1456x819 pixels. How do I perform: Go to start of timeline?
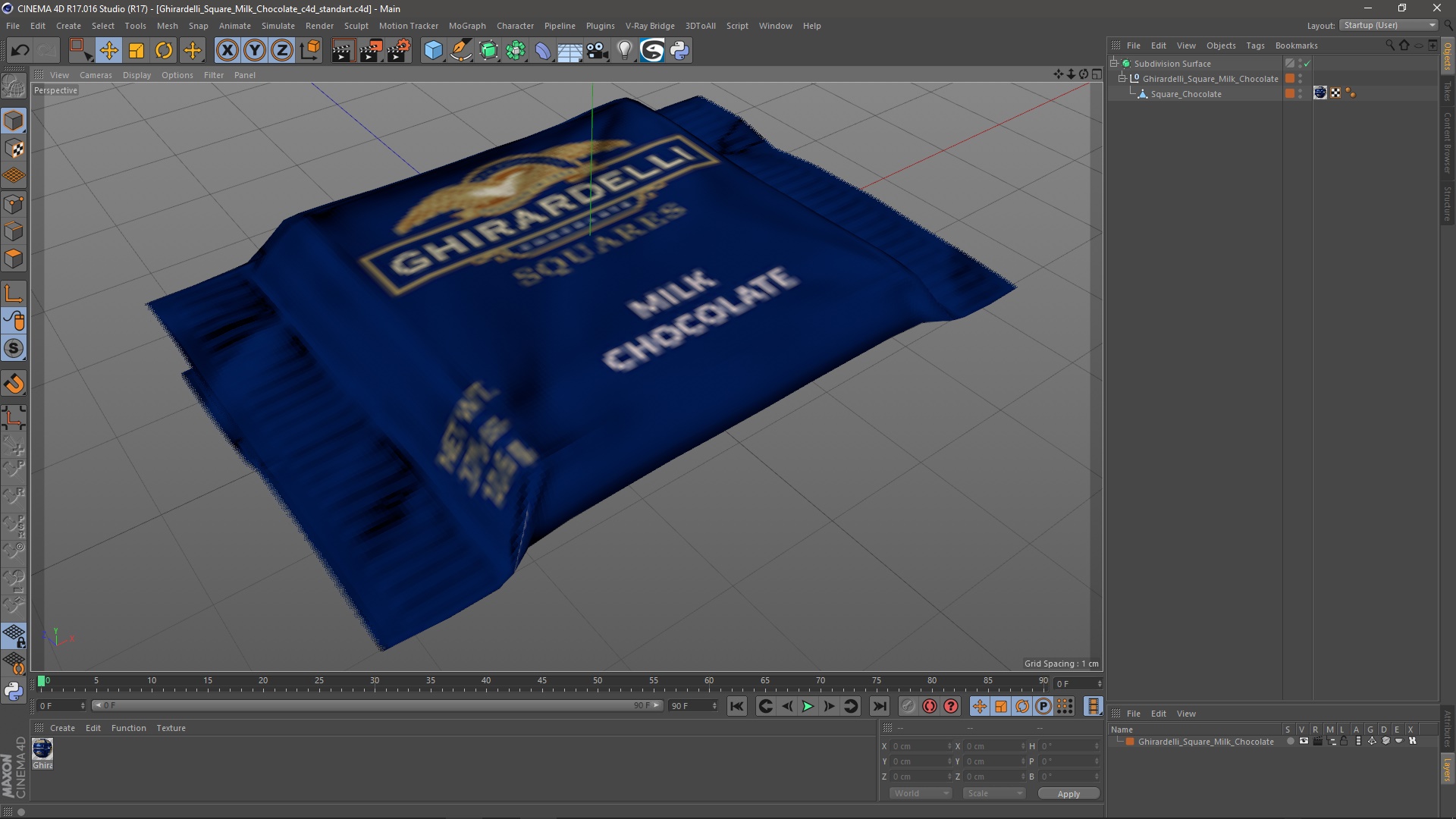[736, 706]
